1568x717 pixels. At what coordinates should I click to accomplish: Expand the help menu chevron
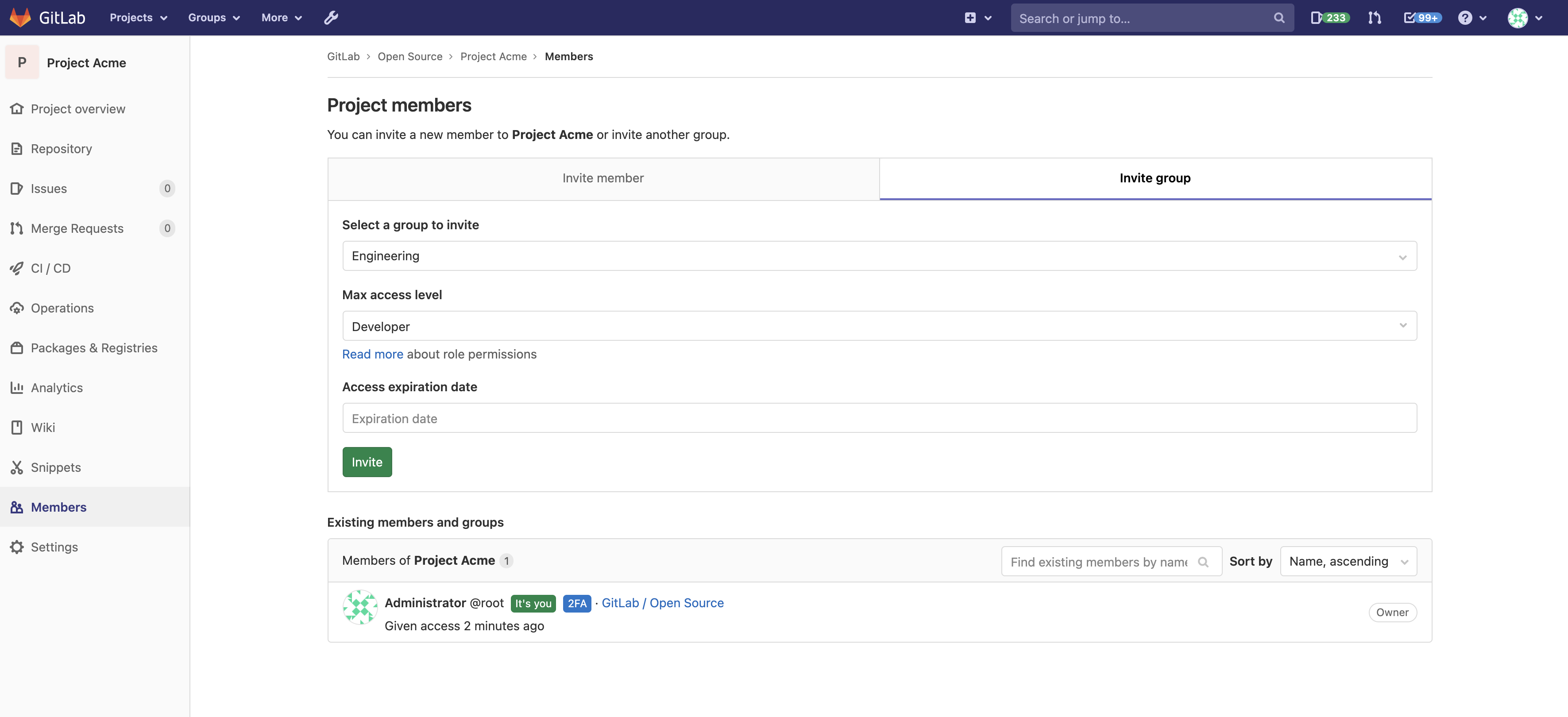[1483, 18]
